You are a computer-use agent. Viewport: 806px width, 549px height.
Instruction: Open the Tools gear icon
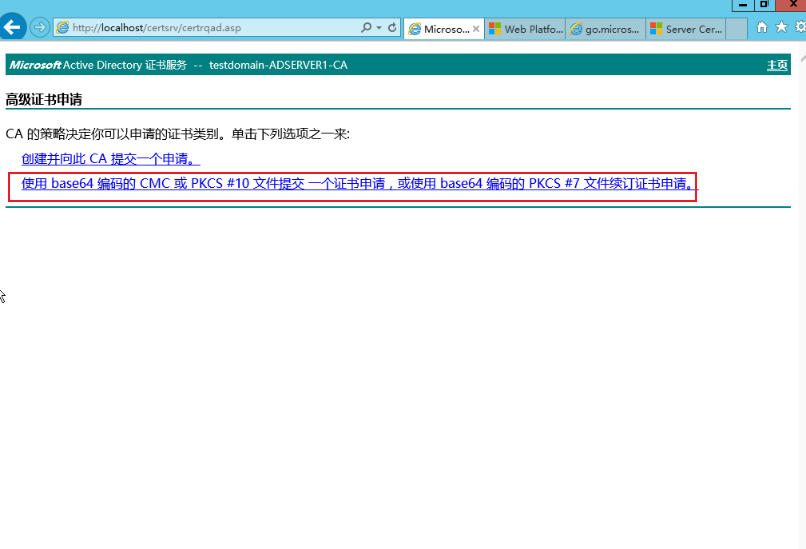coord(801,27)
